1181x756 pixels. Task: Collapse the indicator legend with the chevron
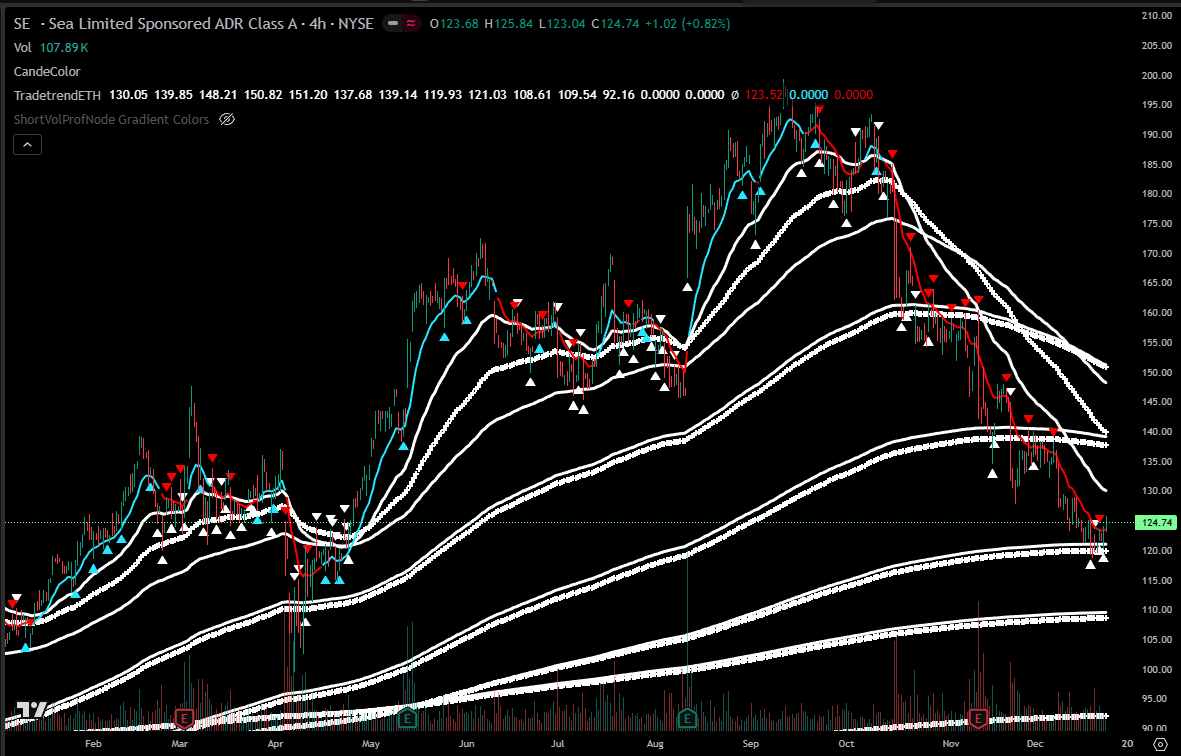click(27, 145)
